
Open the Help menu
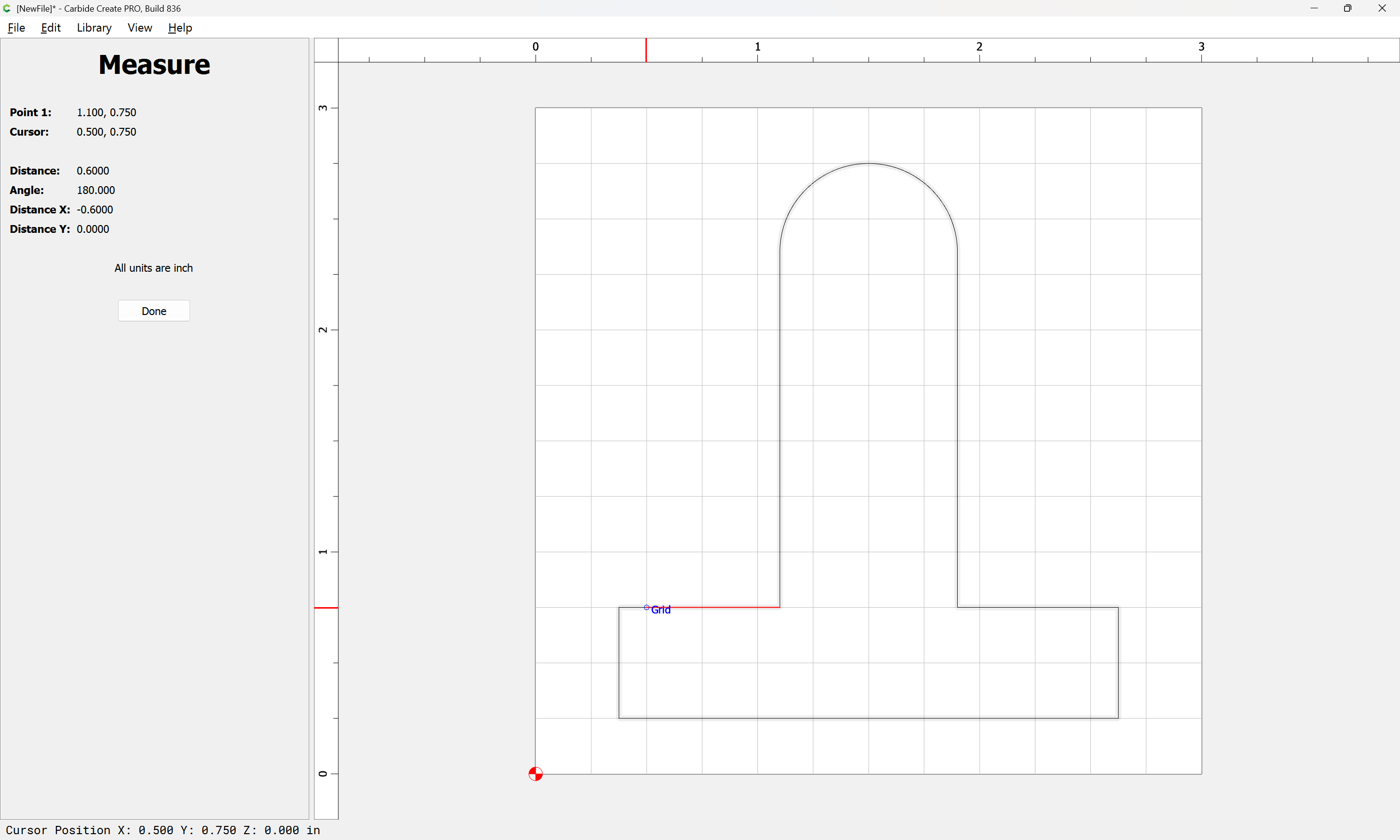click(x=180, y=28)
